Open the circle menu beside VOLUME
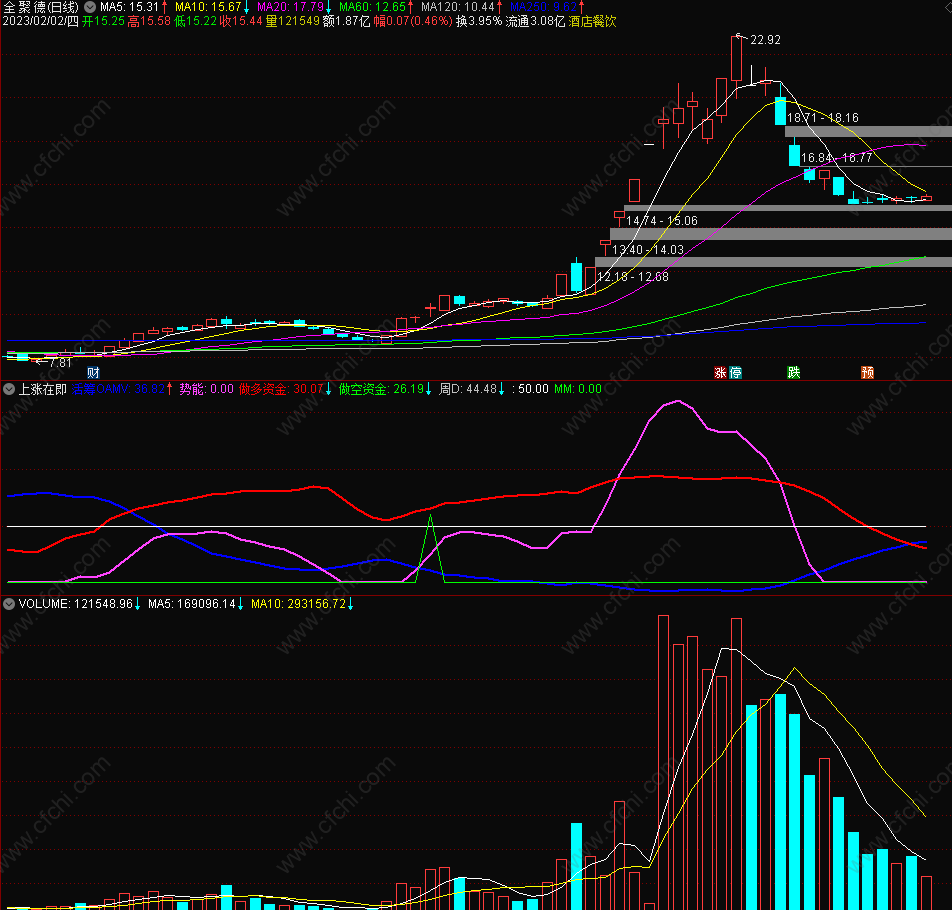Screen dimensions: 952x910 (9, 604)
